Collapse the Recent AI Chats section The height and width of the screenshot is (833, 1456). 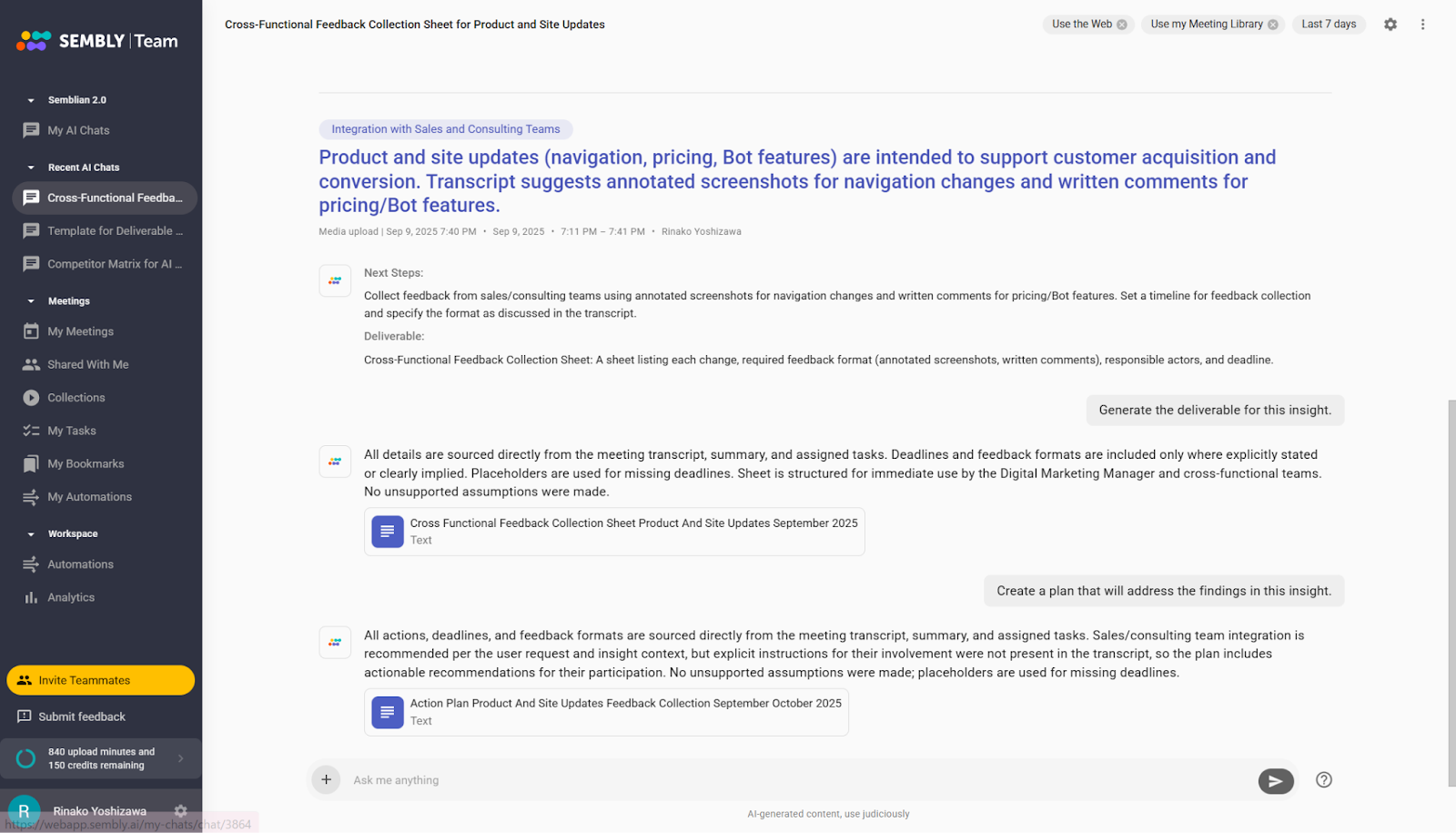31,168
